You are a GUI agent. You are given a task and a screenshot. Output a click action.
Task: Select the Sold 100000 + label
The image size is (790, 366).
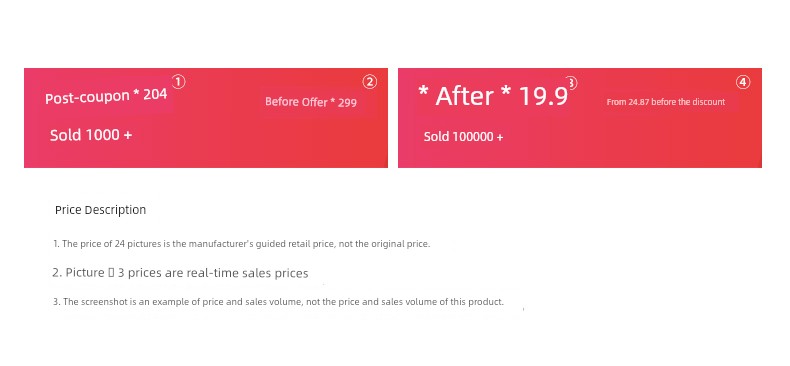(464, 137)
